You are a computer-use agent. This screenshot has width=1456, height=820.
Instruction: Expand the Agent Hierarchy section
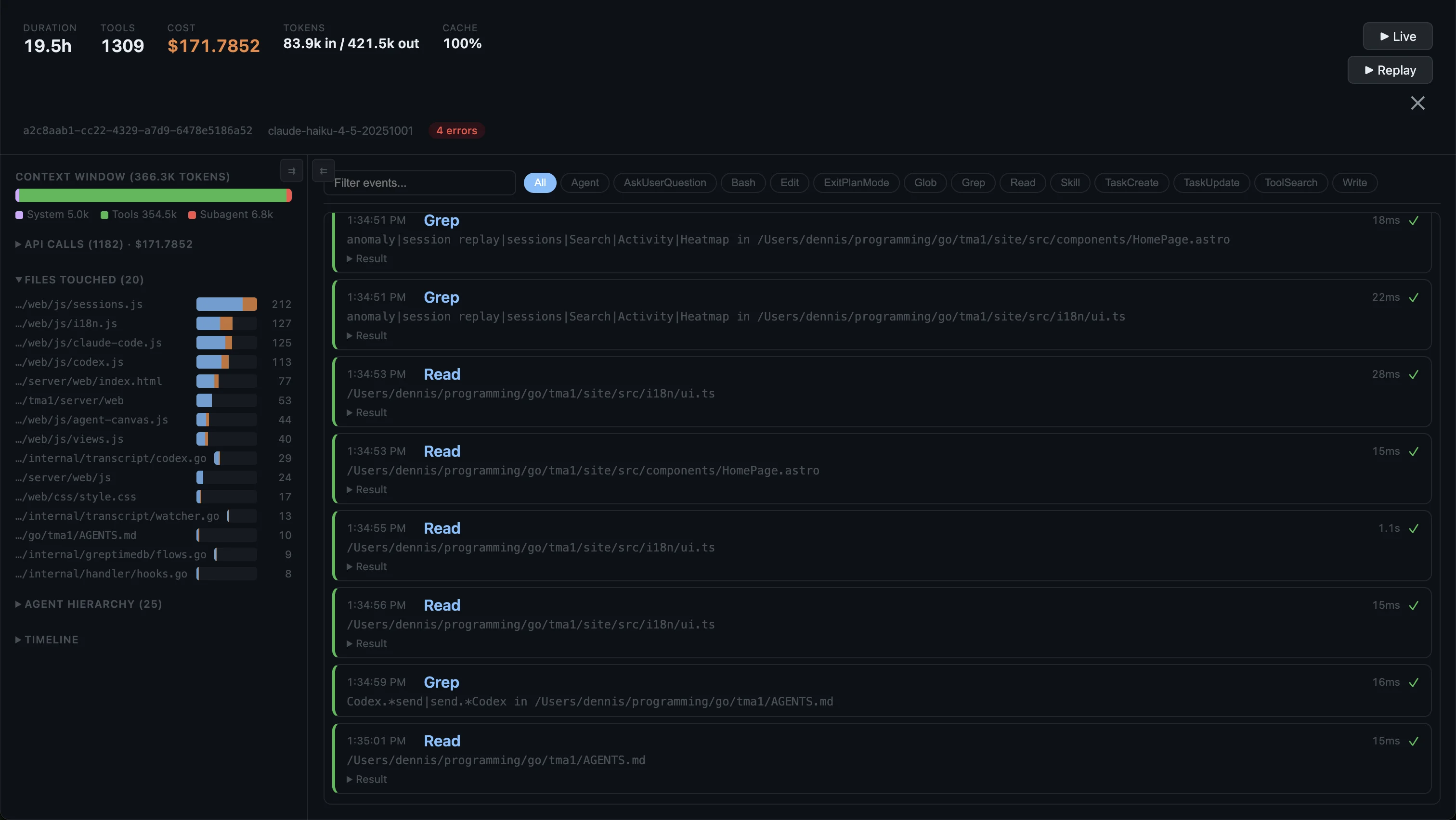[x=89, y=604]
